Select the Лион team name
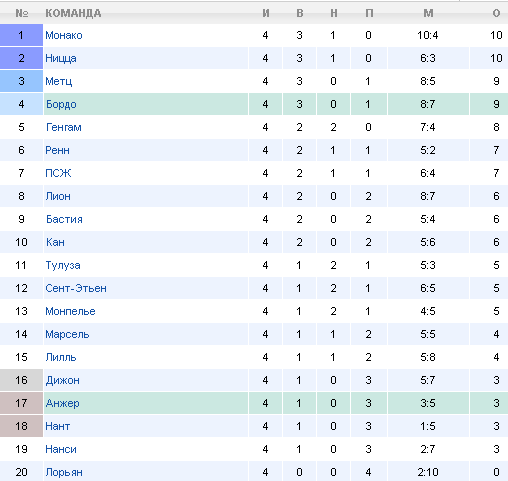Viewport: 508px width, 481px height. coord(58,196)
